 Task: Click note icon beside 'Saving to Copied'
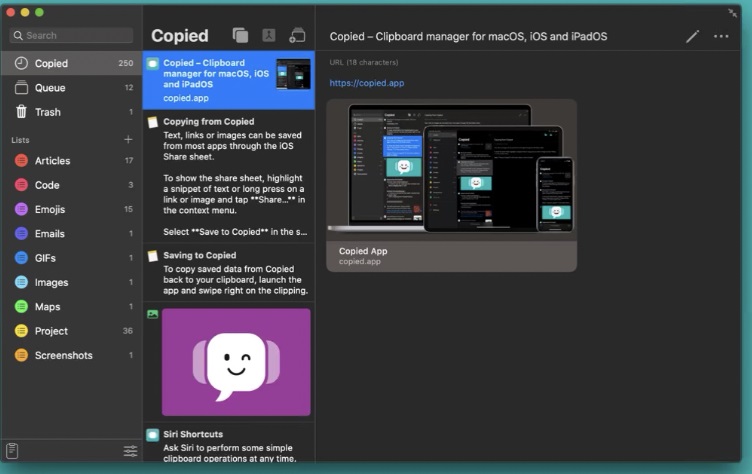153,256
